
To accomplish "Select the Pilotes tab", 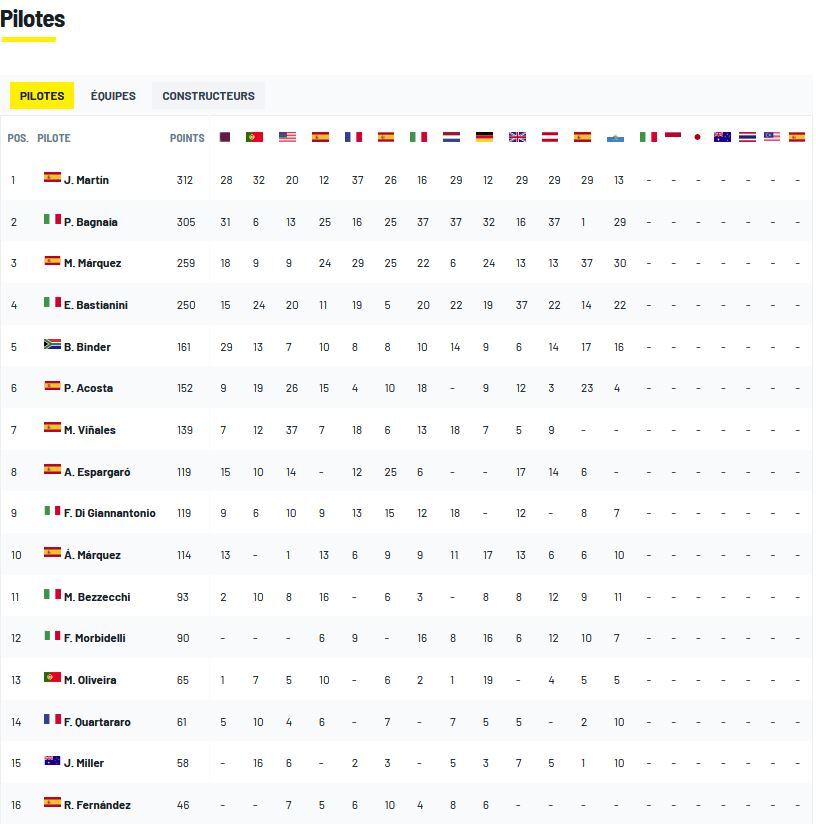I will point(42,96).
